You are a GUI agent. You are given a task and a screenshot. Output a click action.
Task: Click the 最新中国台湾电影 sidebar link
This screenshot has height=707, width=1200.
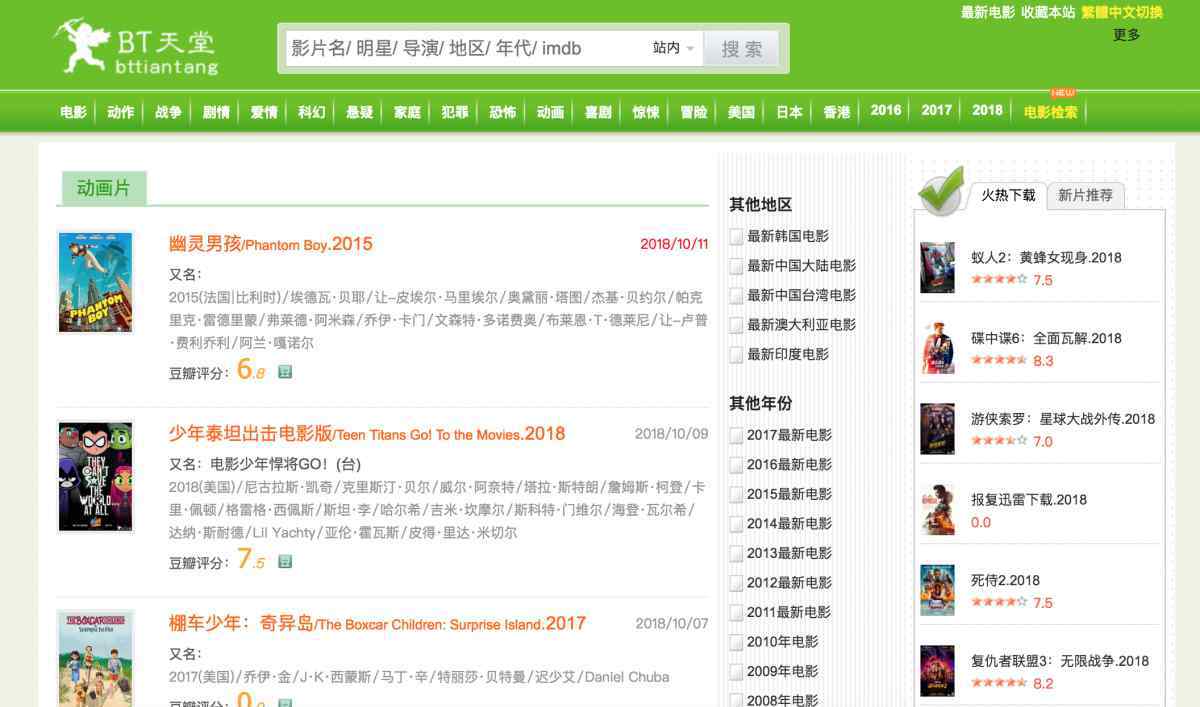click(x=801, y=295)
